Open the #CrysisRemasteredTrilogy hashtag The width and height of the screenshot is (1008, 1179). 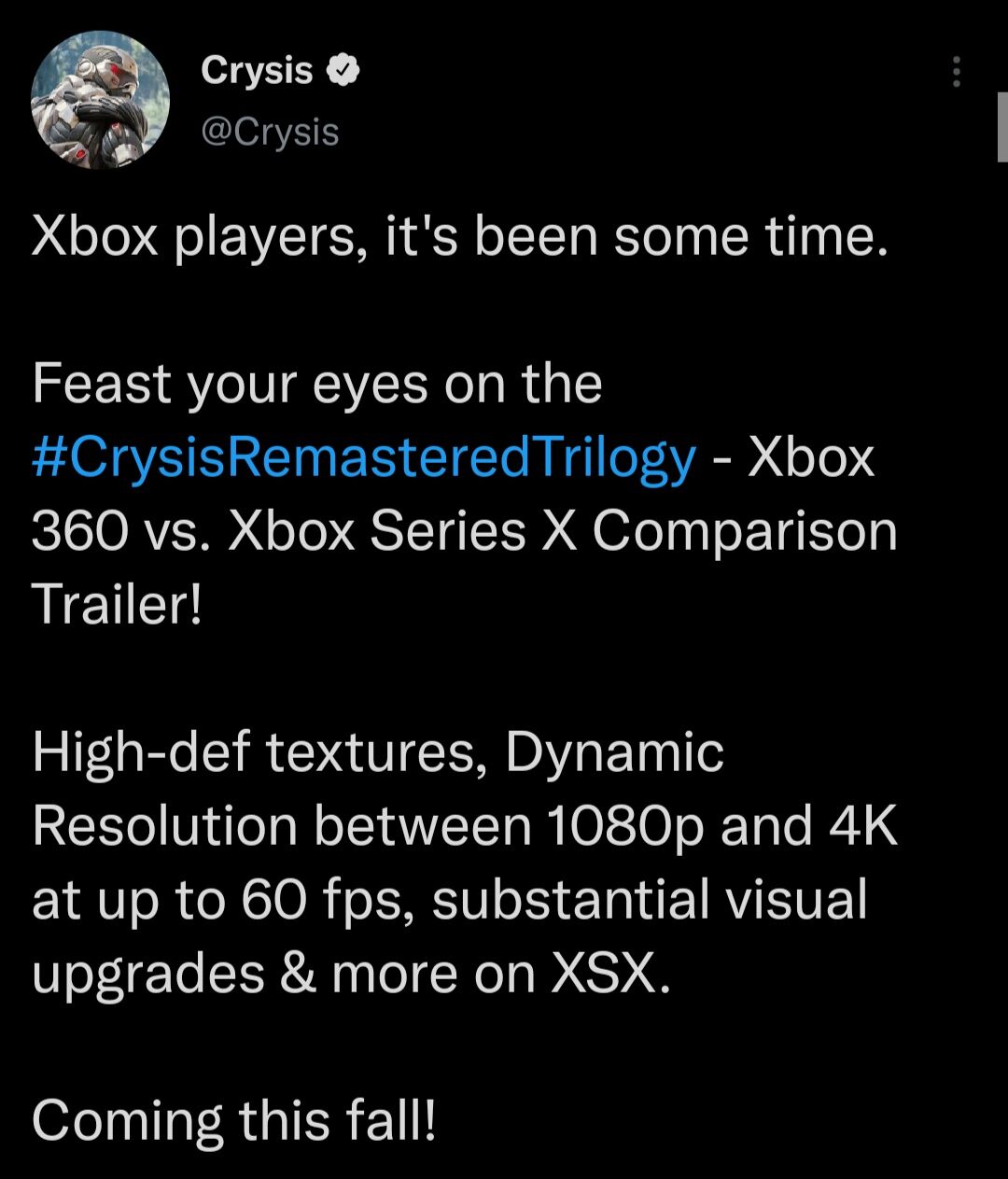pos(364,457)
